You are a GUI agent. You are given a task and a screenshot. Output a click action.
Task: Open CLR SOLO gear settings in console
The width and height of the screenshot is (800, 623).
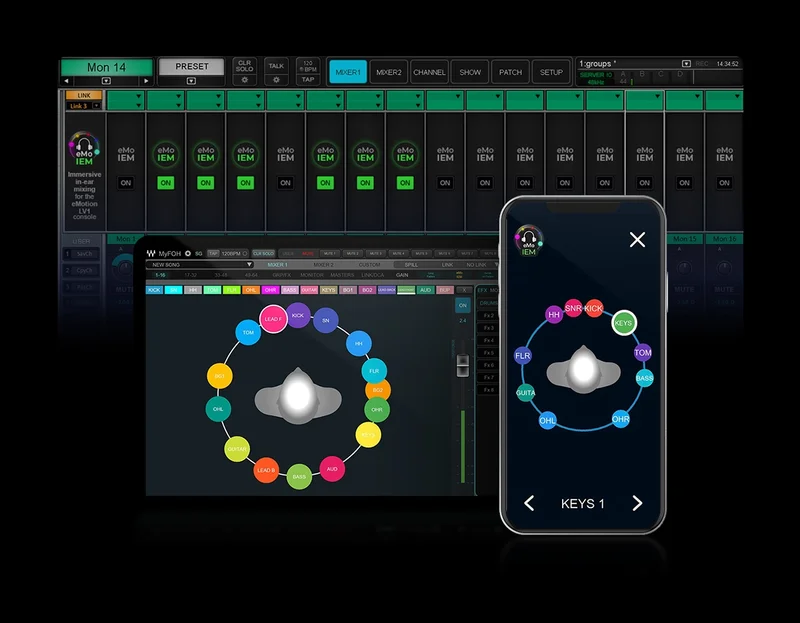(244, 80)
